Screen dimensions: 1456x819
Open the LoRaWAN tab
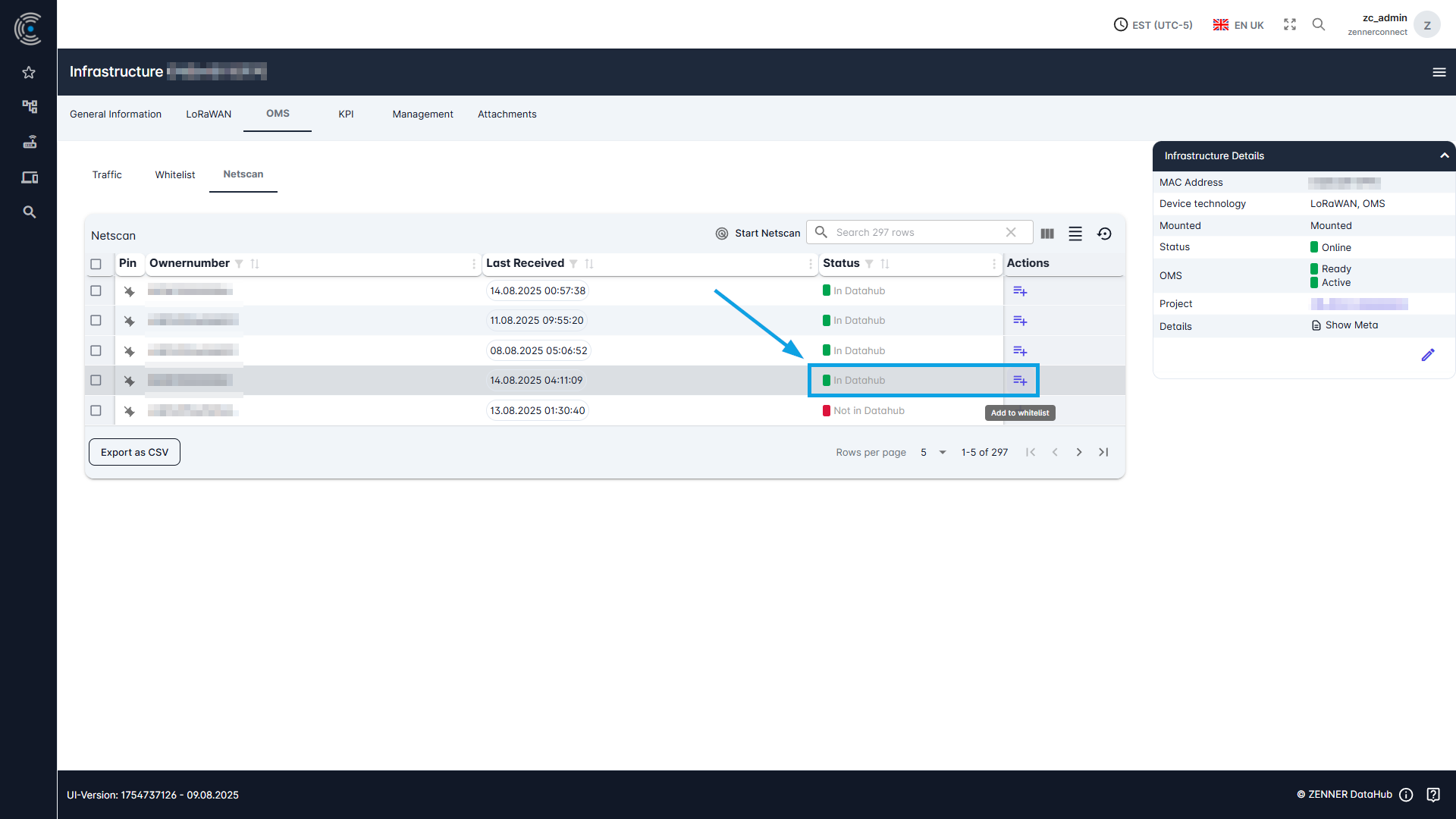(208, 114)
